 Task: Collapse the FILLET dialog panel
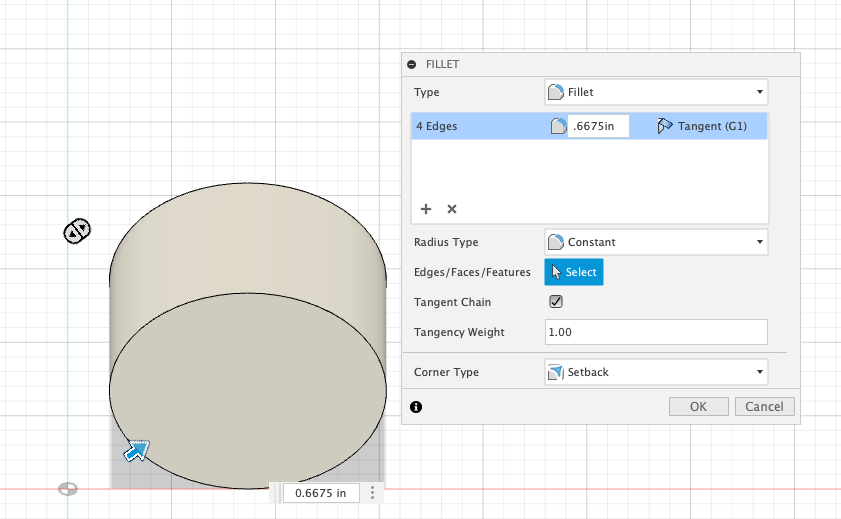point(411,64)
